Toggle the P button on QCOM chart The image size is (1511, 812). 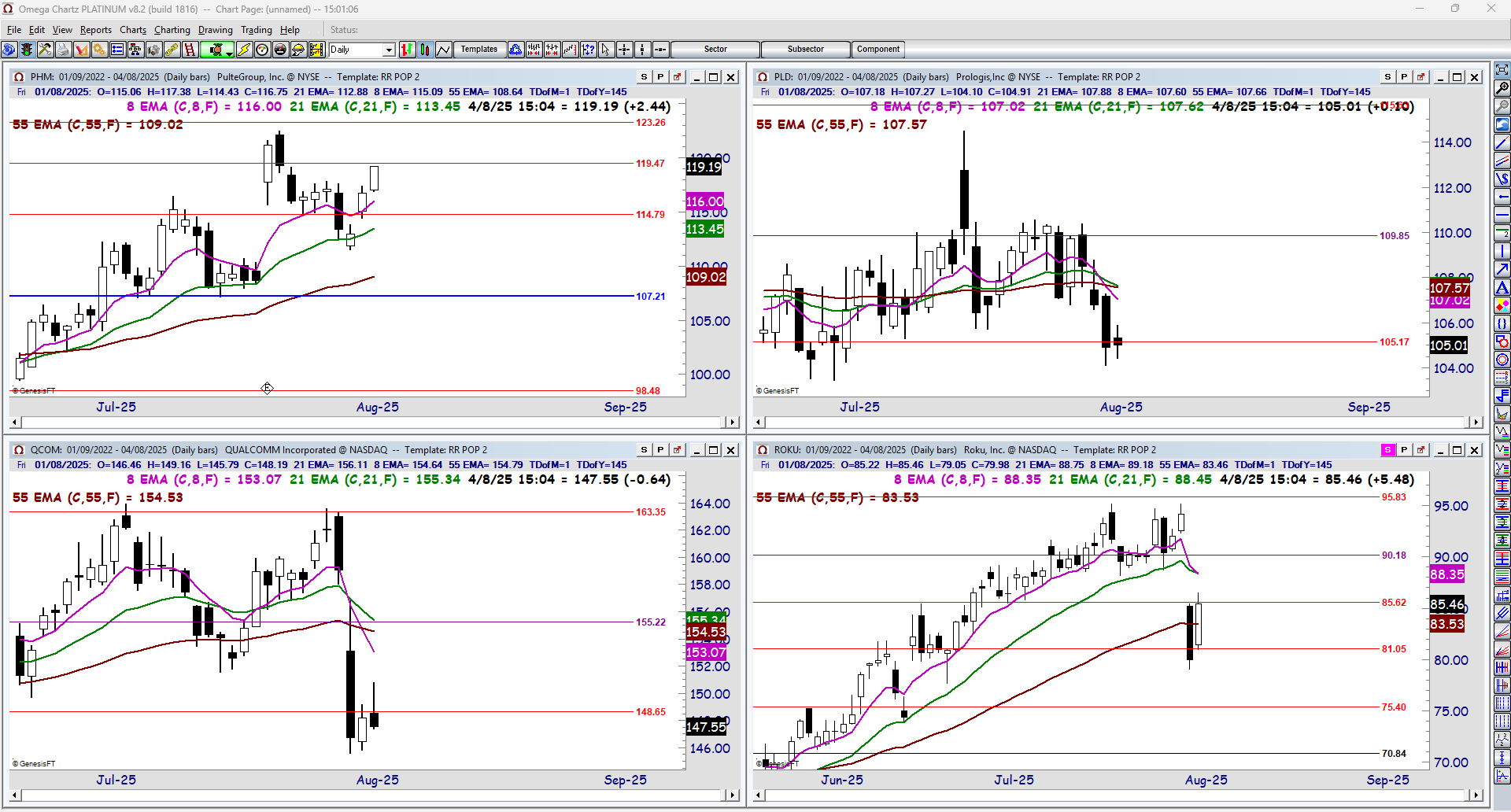pos(659,450)
